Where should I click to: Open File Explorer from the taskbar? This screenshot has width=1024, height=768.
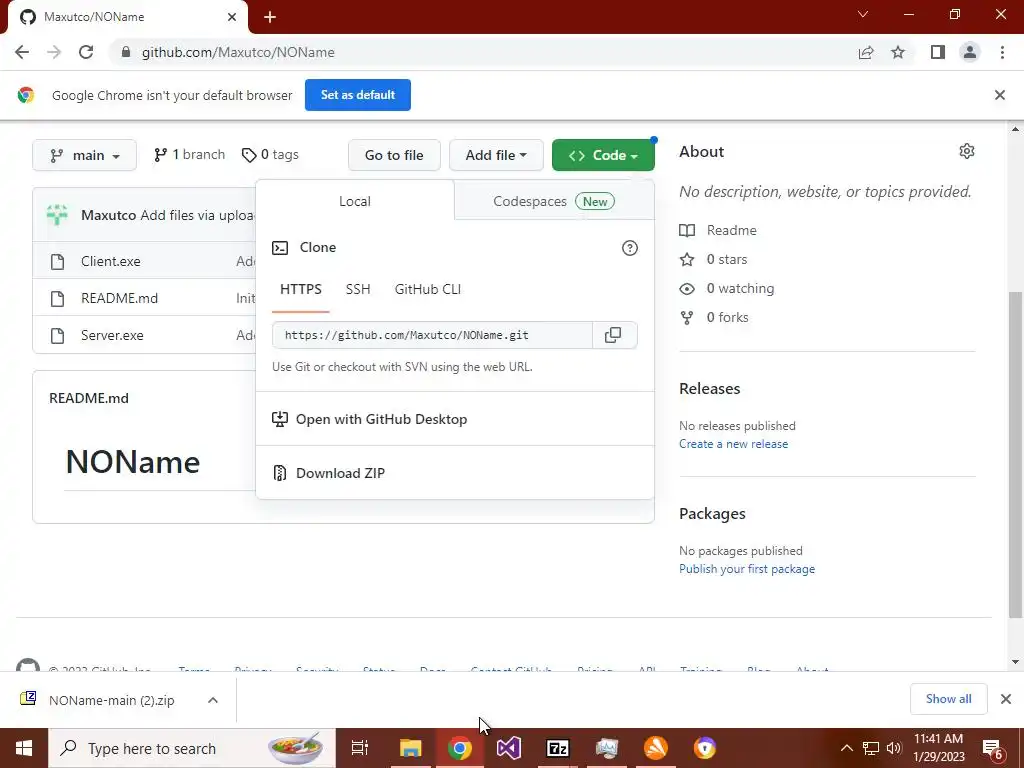click(411, 748)
